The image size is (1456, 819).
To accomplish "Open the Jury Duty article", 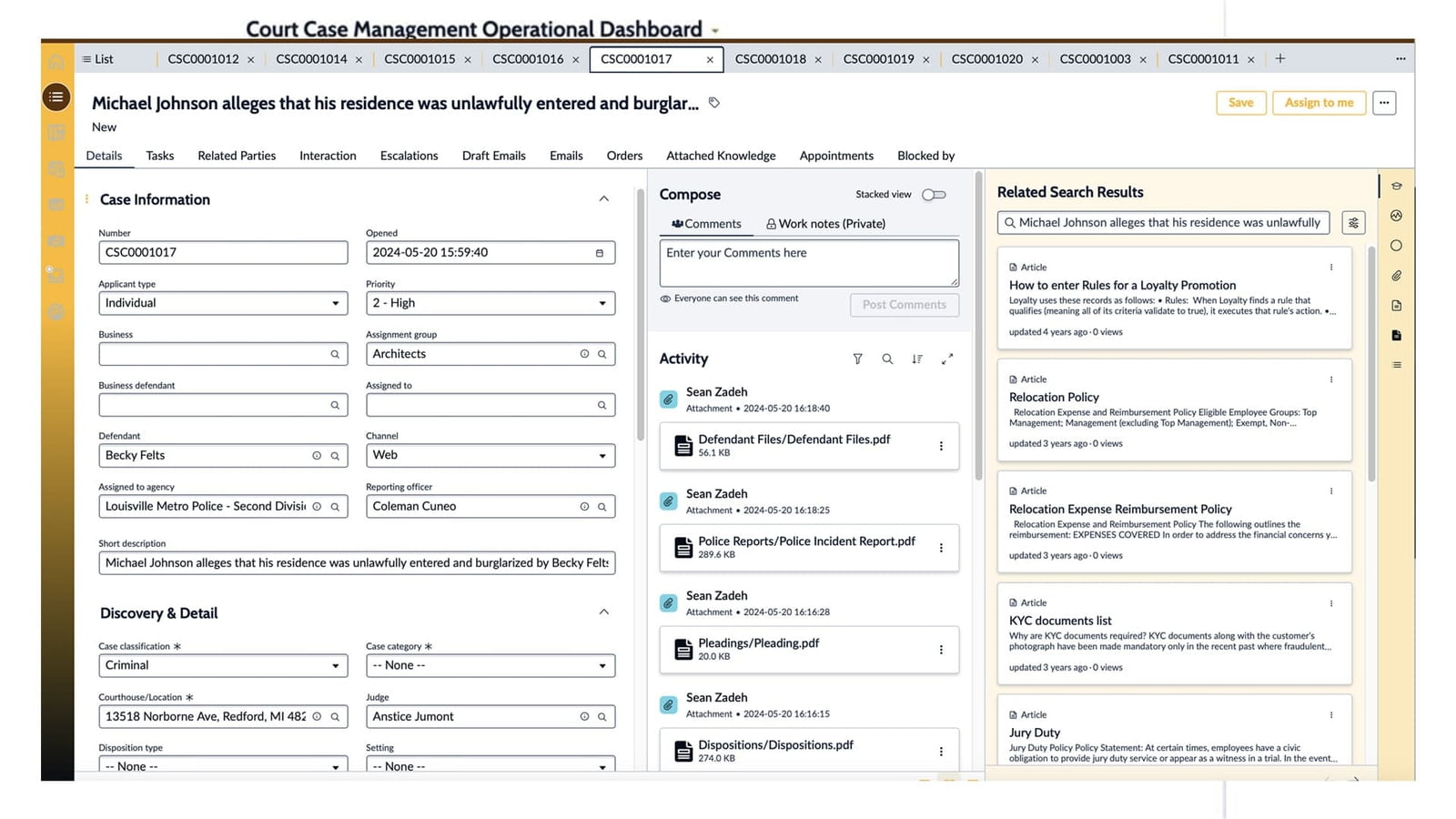I will (x=1035, y=733).
